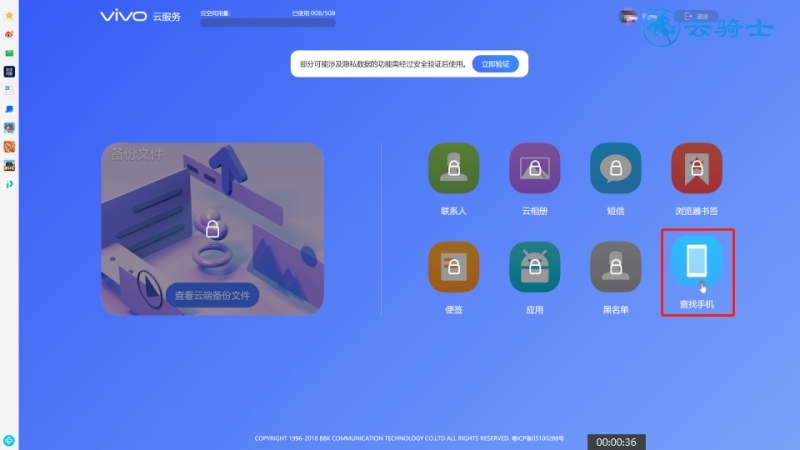Click the 云相册 label text
This screenshot has height=450, width=800.
(x=535, y=211)
